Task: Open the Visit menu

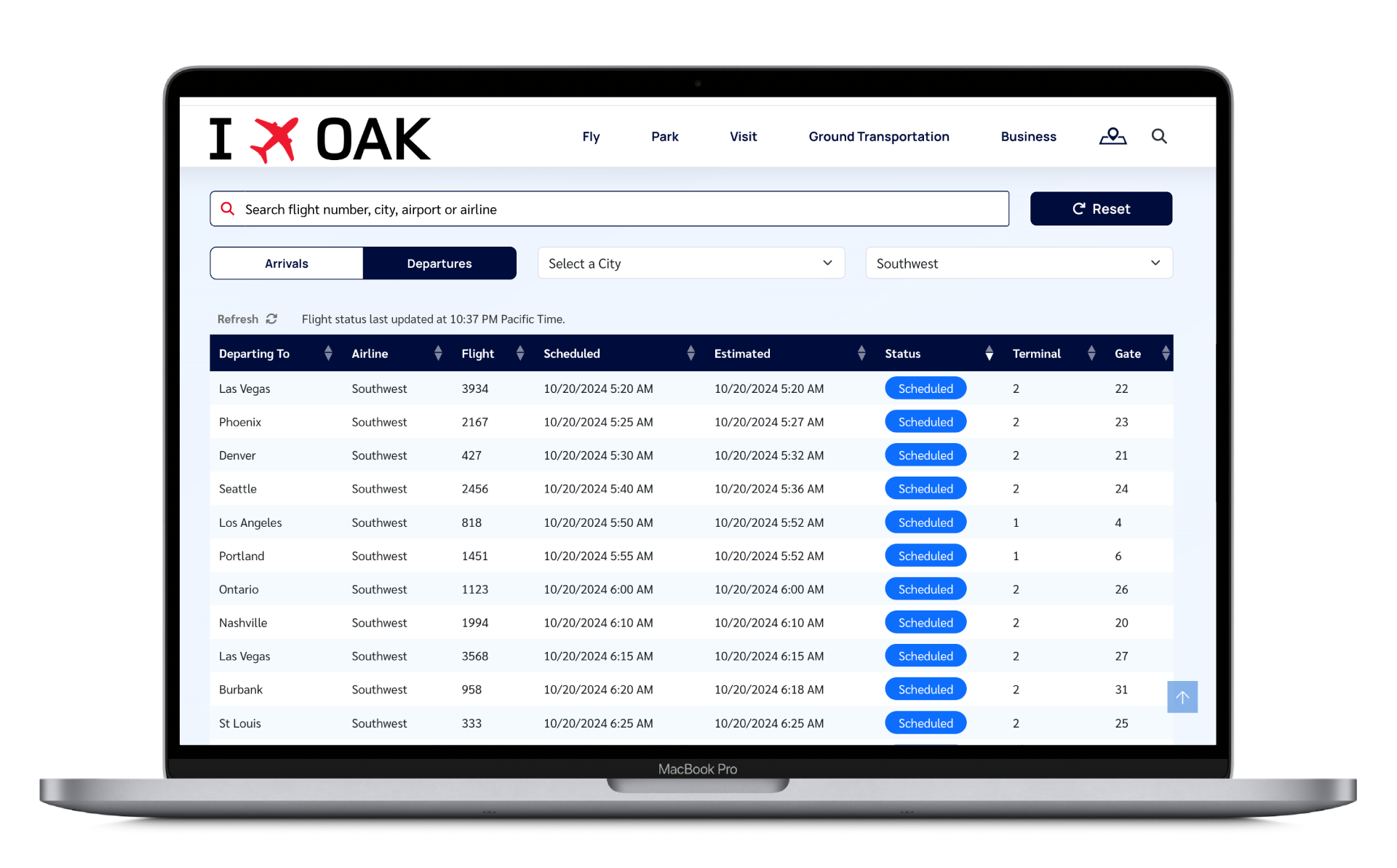Action: pyautogui.click(x=744, y=137)
